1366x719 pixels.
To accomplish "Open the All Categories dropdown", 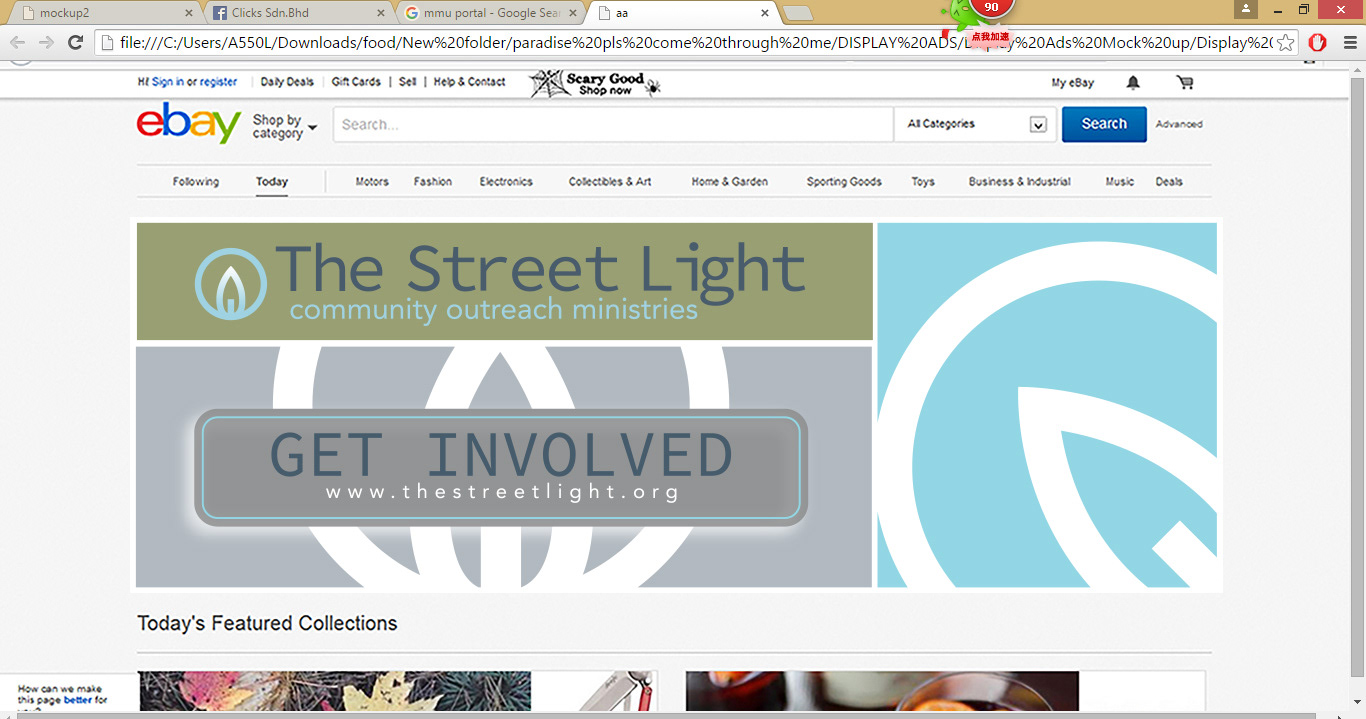I will pos(975,124).
